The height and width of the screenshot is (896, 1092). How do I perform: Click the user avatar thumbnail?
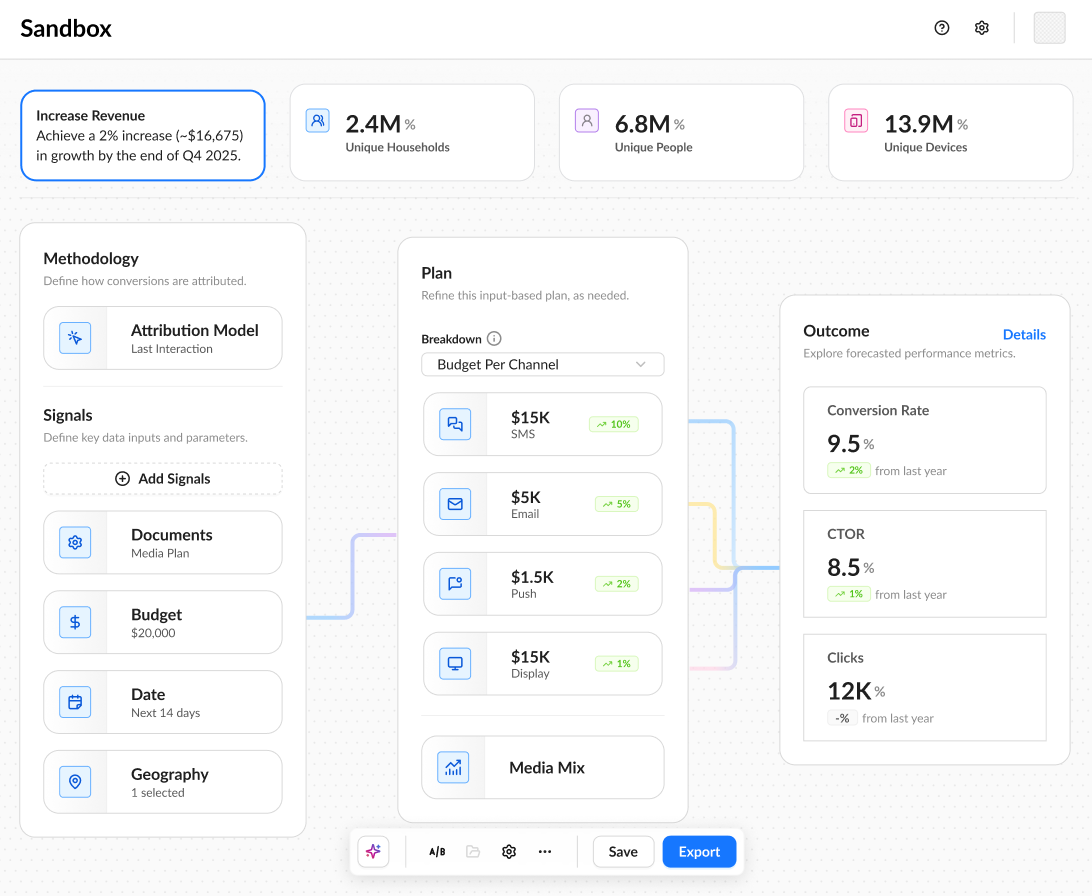click(x=1050, y=28)
